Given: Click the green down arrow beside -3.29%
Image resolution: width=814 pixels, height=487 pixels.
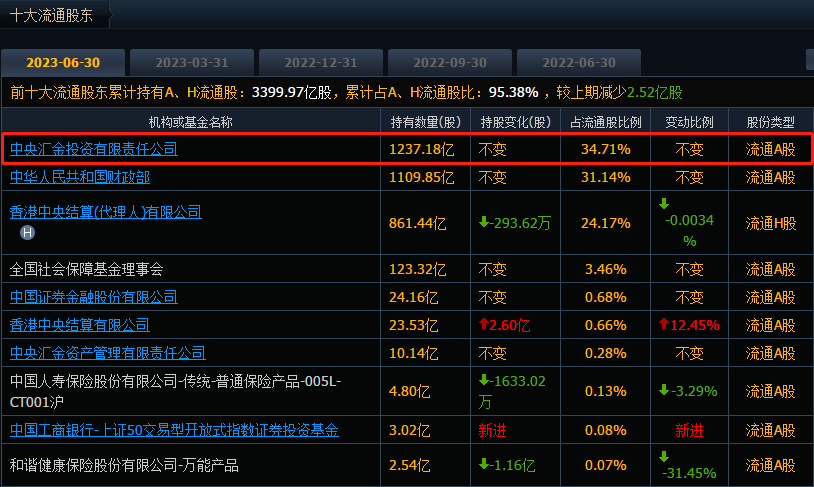Looking at the screenshot, I should [x=663, y=390].
